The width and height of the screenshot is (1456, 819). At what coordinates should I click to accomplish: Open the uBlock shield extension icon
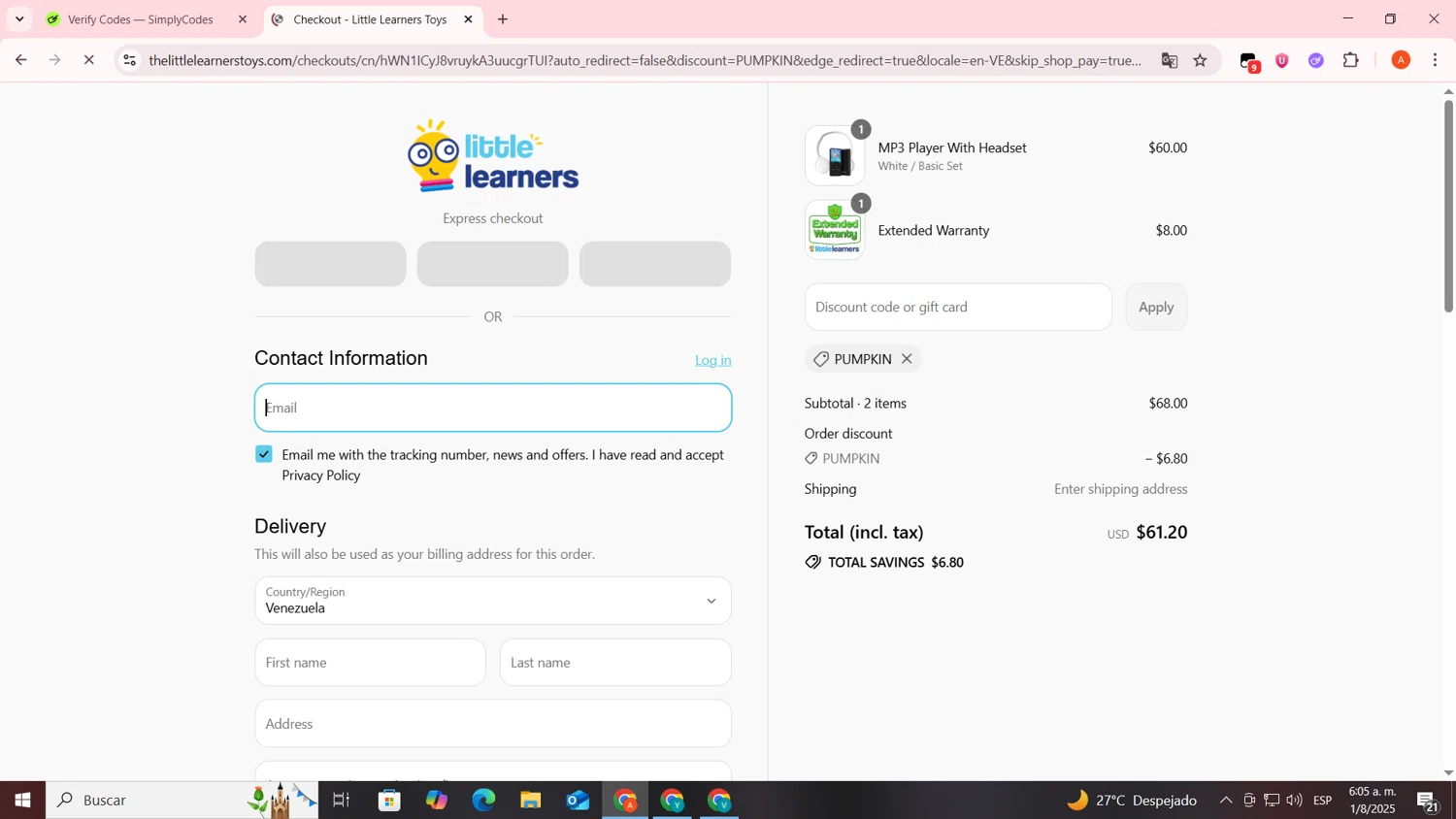1282,60
